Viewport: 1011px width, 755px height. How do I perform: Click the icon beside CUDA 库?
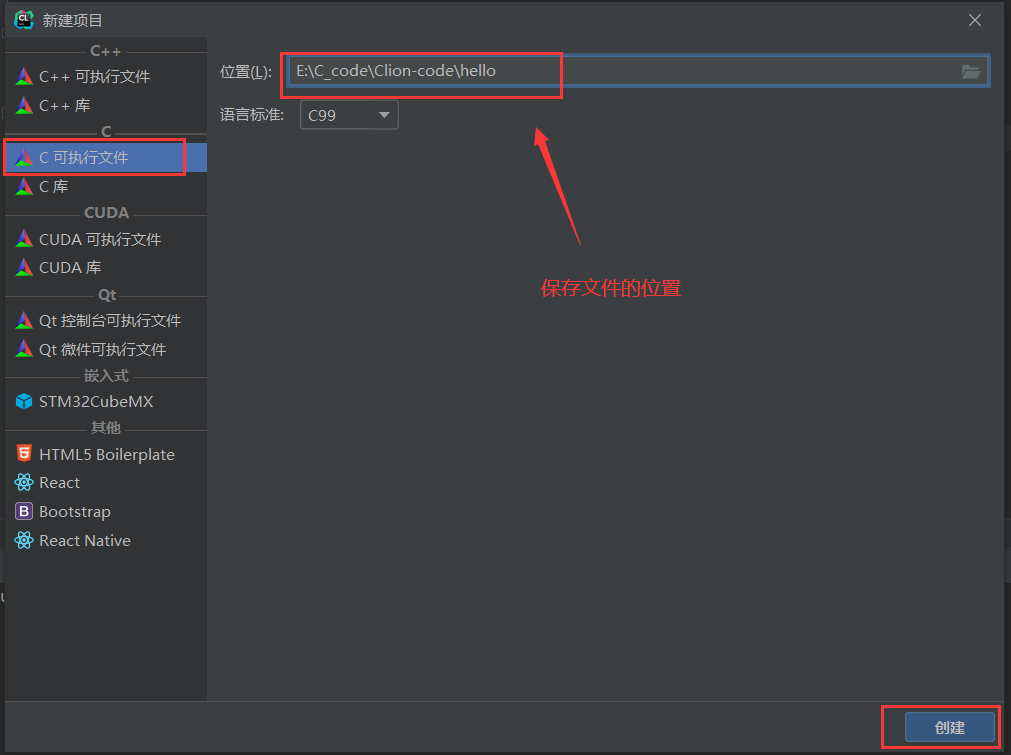coord(24,267)
